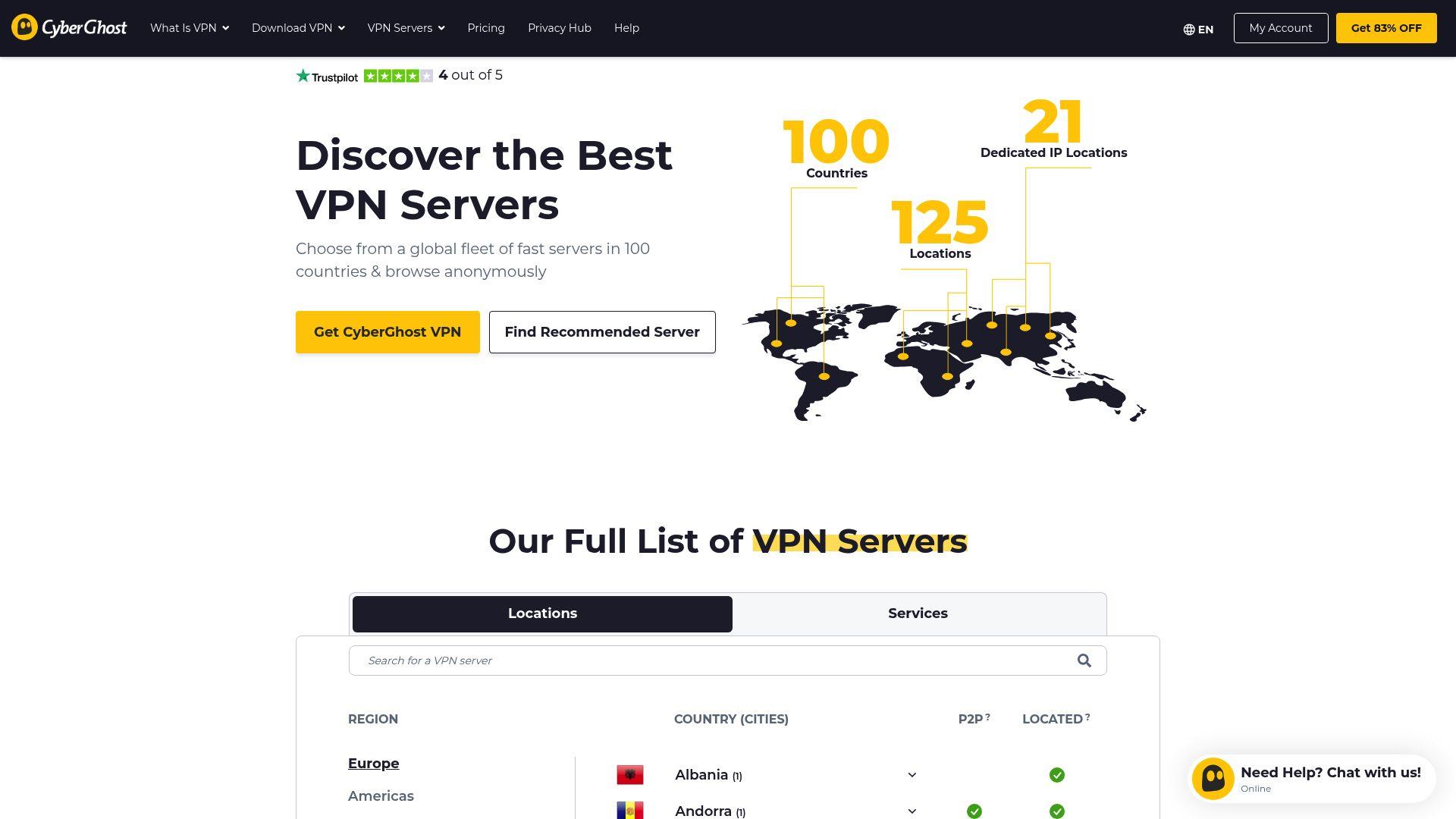Click Andorra's P2P green checkmark
This screenshot has height=819, width=1456.
(x=974, y=811)
